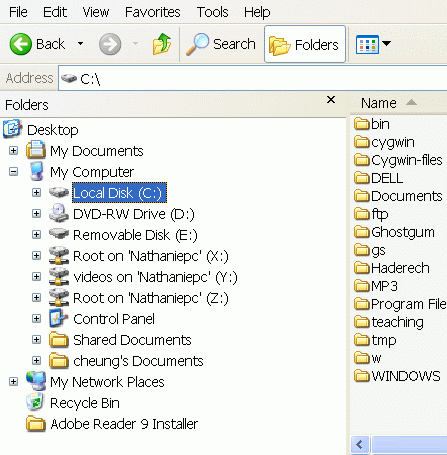Select the Ghostgum folder
Screen dimensions: 447x455
(x=394, y=232)
